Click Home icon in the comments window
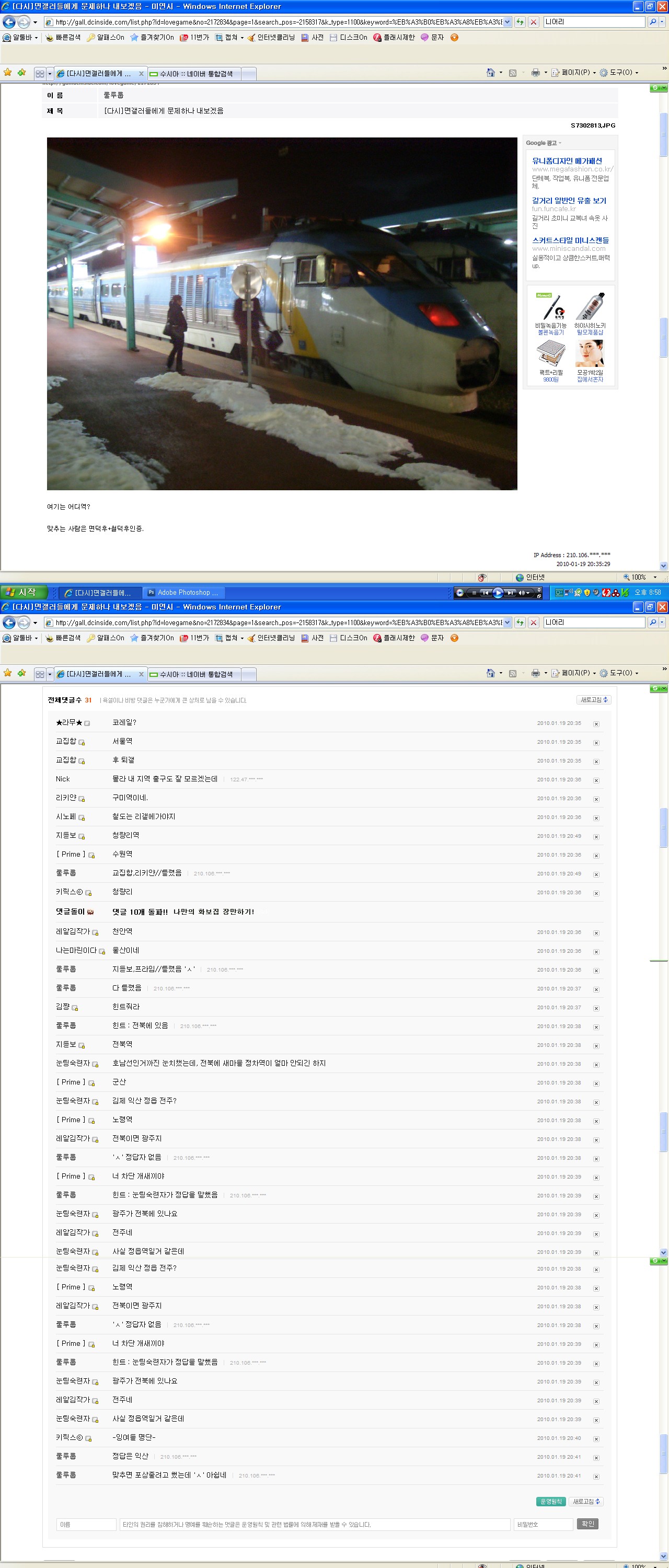Image resolution: width=669 pixels, height=1568 pixels. point(491,673)
